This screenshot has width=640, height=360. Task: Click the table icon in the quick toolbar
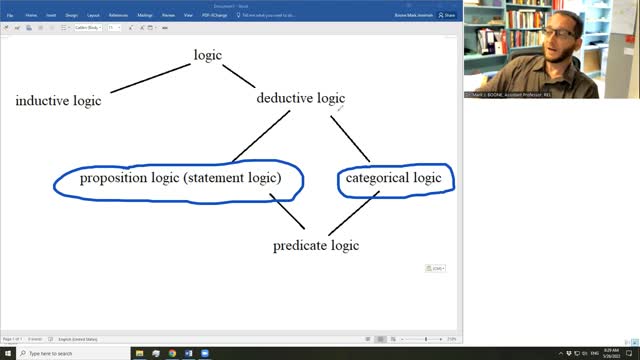click(x=151, y=28)
